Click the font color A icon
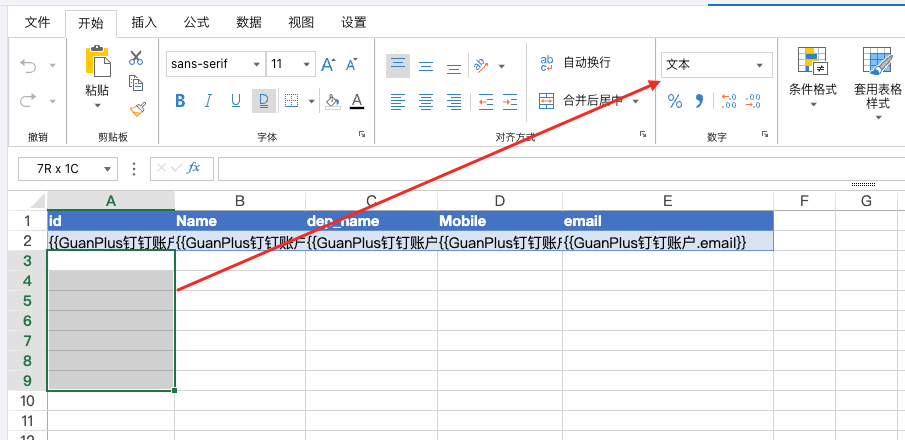 (x=357, y=102)
